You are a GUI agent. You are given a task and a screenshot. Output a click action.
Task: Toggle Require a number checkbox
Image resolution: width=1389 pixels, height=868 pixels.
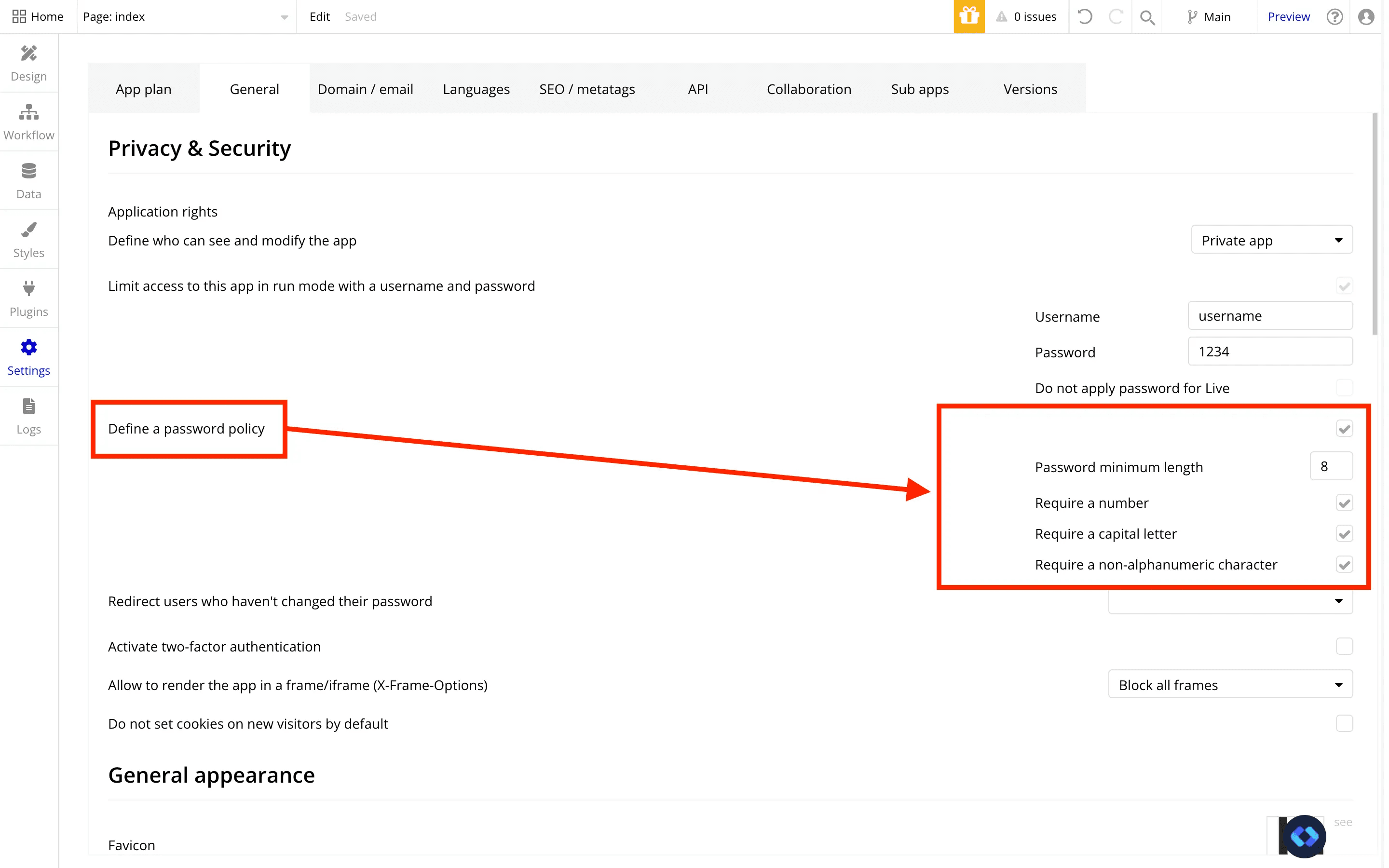[1344, 503]
